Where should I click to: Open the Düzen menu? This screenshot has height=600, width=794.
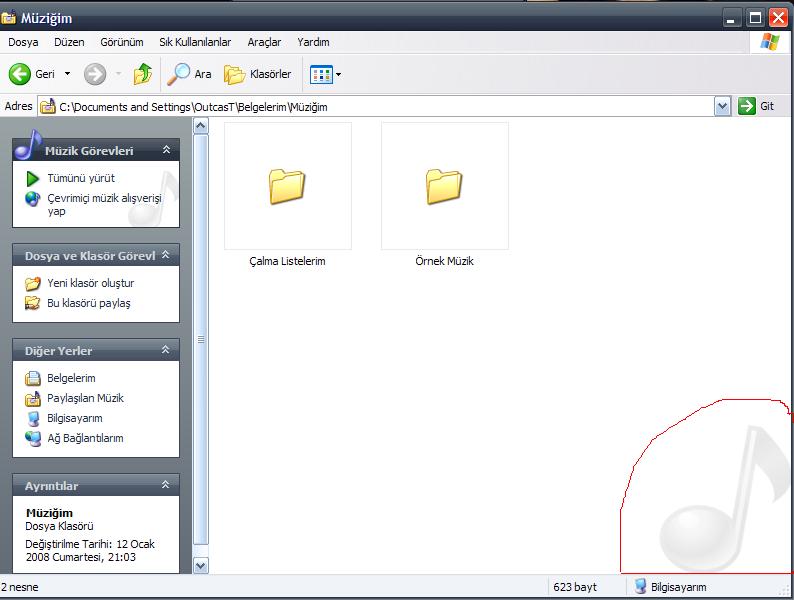point(69,42)
